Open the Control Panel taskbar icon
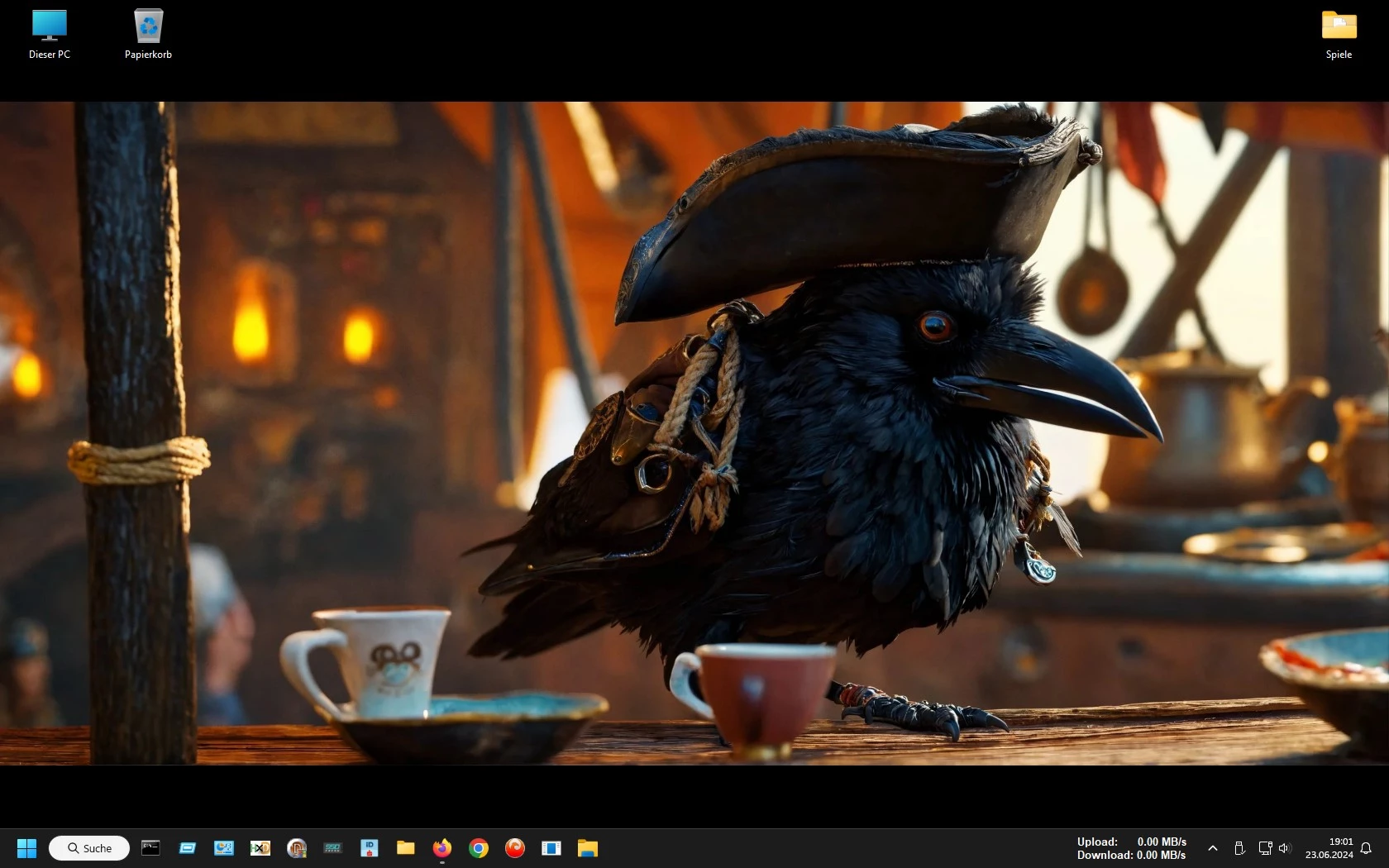This screenshot has height=868, width=1389. point(223,847)
